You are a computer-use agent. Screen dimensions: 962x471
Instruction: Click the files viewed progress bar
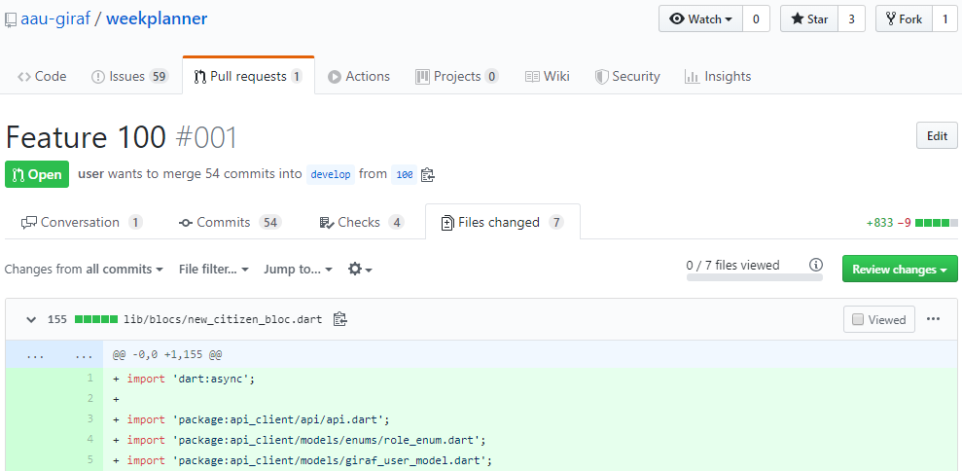(x=754, y=278)
